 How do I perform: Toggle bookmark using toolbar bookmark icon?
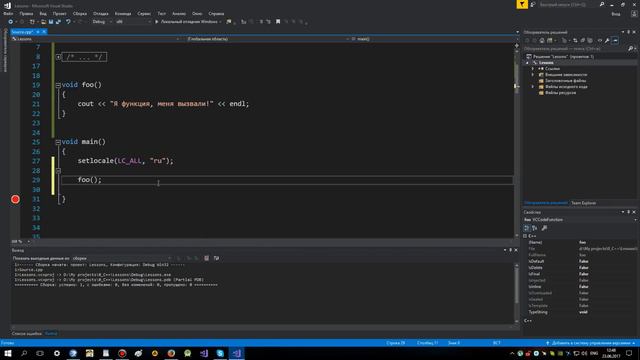[278, 22]
